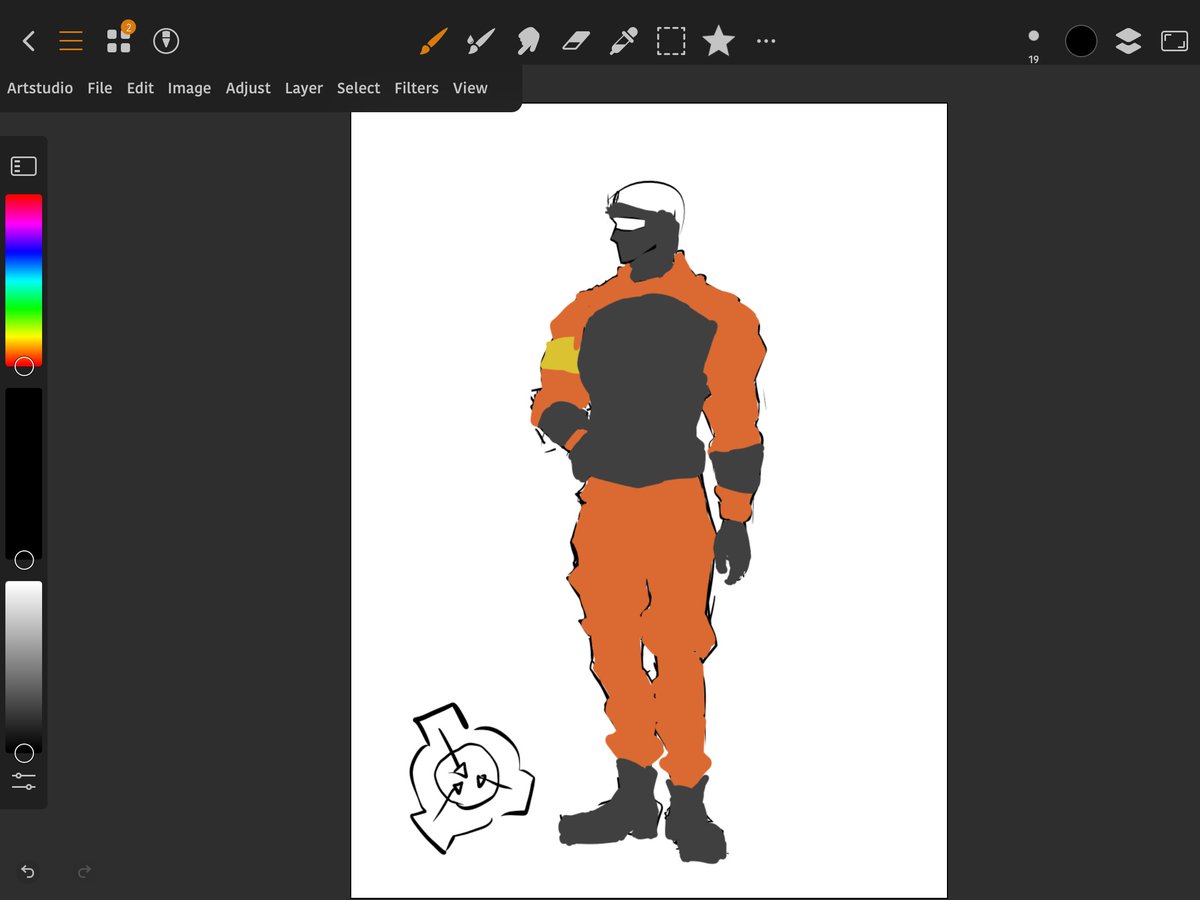Toggle fullscreen canvas view icon

point(1174,41)
